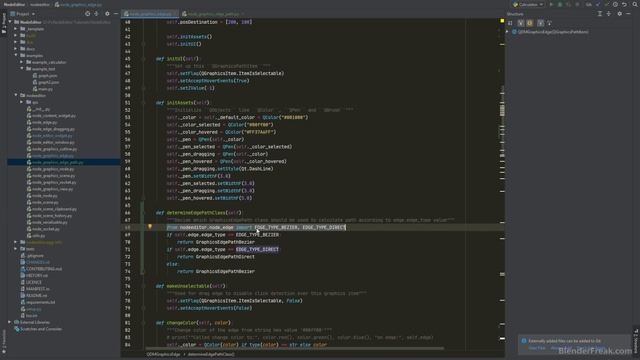Click the stop process icon in top toolbar

pos(577,4)
